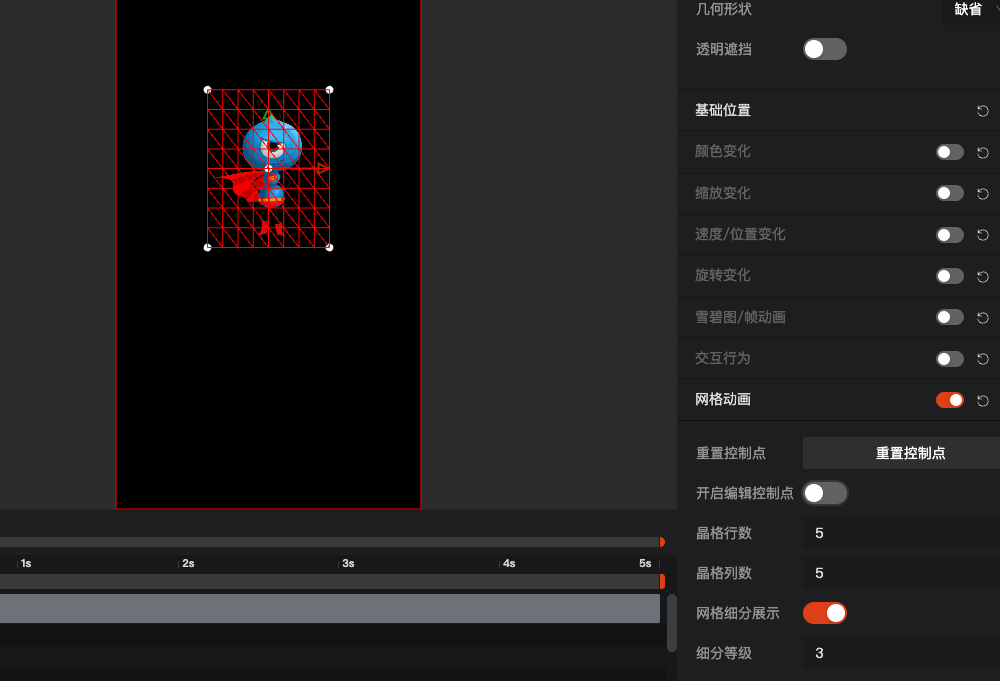The image size is (1000, 681).
Task: Click the 细分等级 input field
Action: point(901,653)
